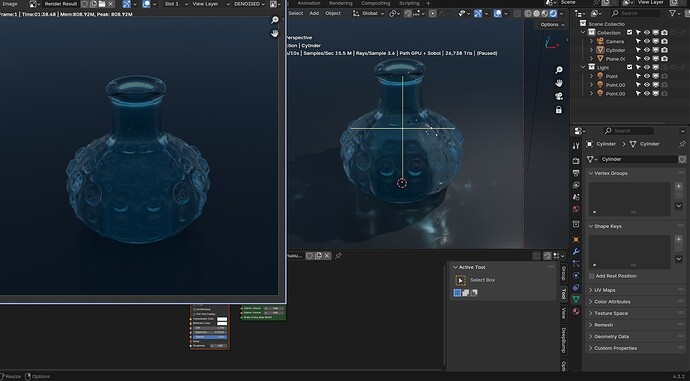
Task: Expand the Color Attributes panel
Action: tap(591, 302)
